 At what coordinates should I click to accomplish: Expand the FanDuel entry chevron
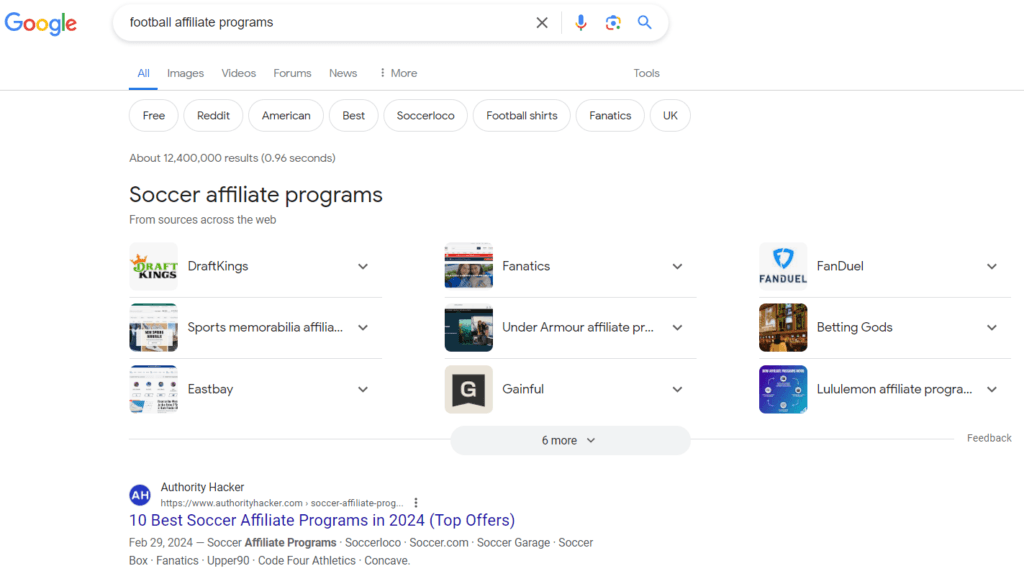pyautogui.click(x=992, y=267)
